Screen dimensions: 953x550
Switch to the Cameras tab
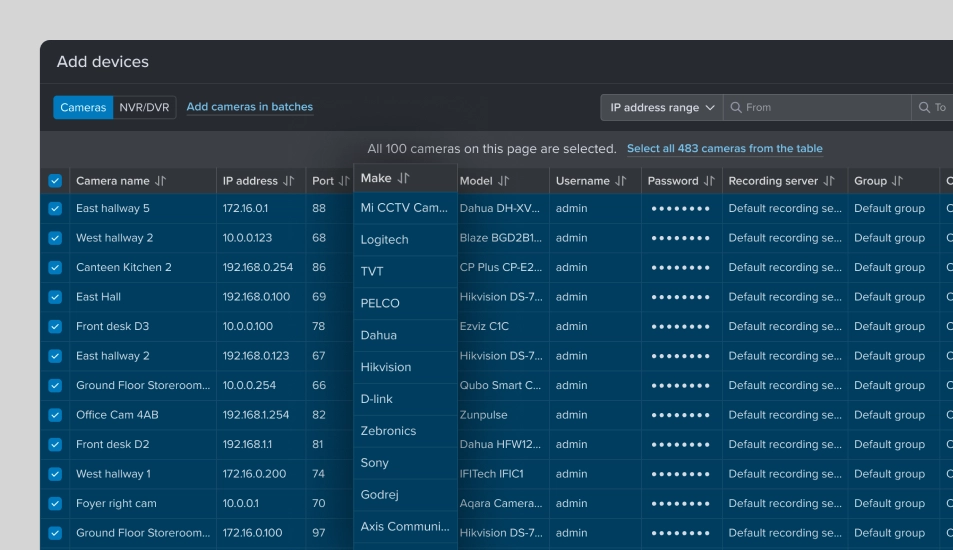[x=83, y=108]
